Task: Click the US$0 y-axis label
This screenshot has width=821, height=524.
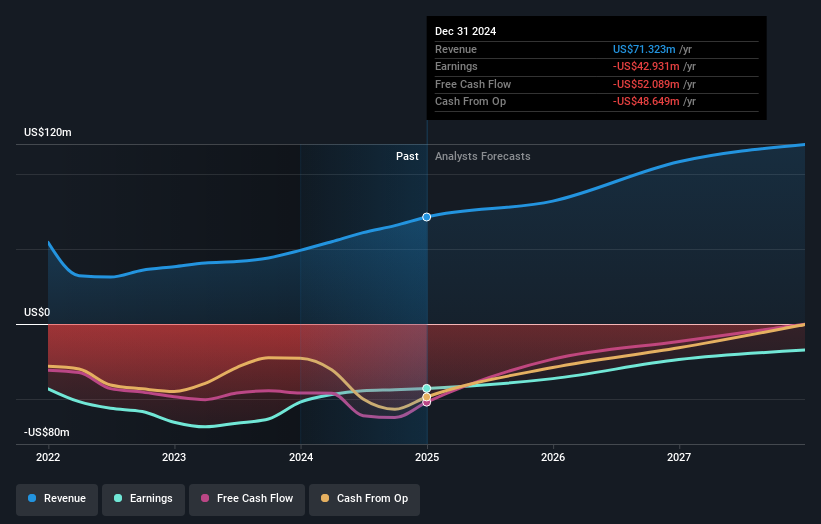Action: pyautogui.click(x=37, y=313)
